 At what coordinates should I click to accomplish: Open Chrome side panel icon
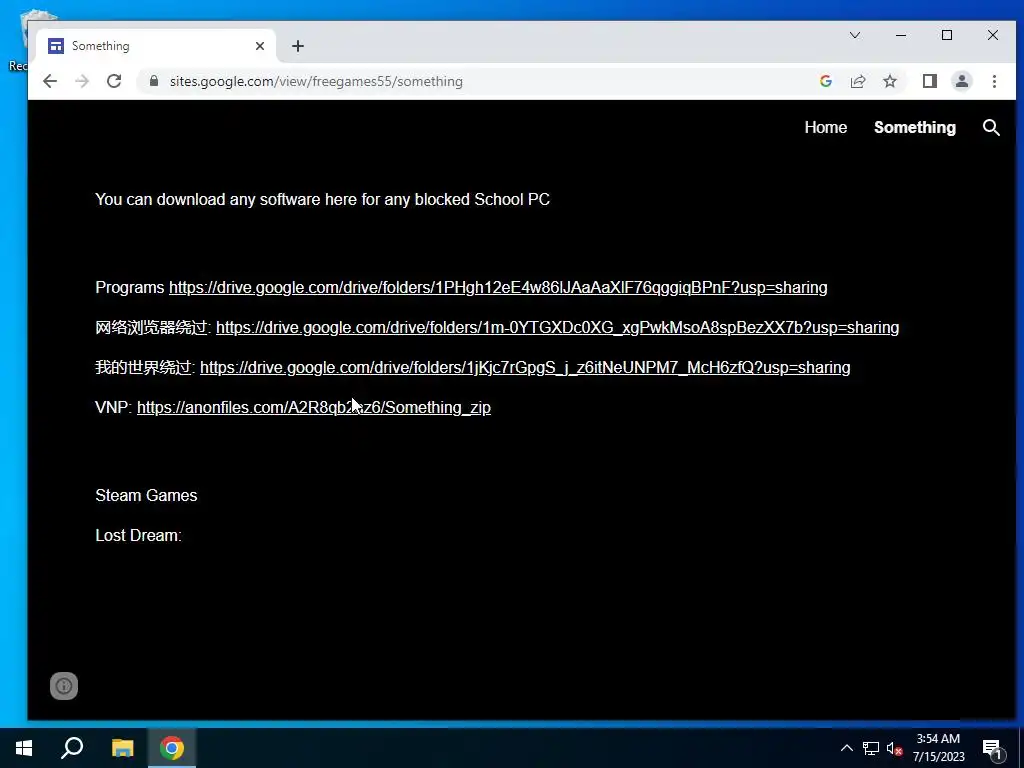929,81
